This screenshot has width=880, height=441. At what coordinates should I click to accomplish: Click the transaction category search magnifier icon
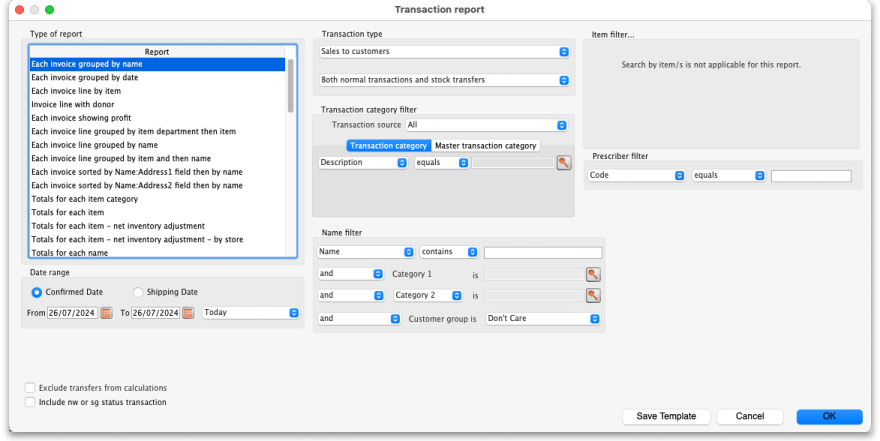pyautogui.click(x=564, y=162)
